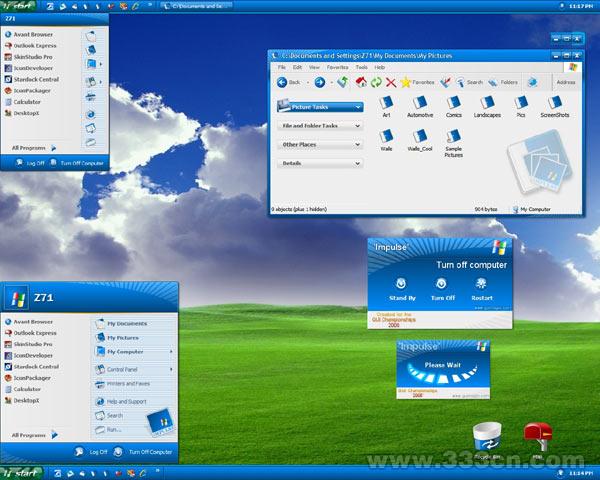Expand the File and Folder Tasks panel

point(357,126)
